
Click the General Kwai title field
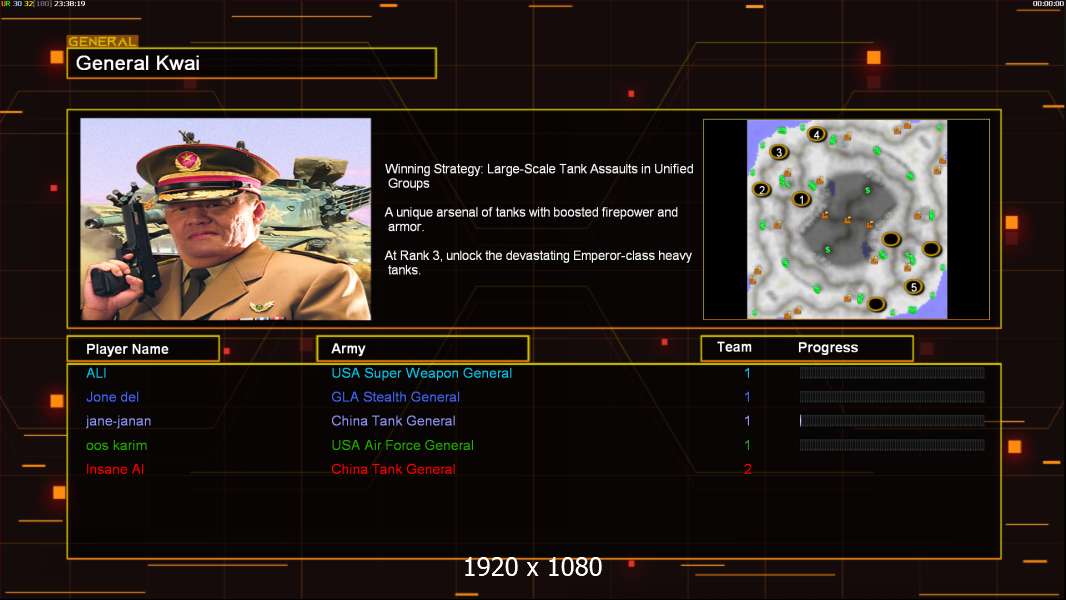tap(252, 63)
